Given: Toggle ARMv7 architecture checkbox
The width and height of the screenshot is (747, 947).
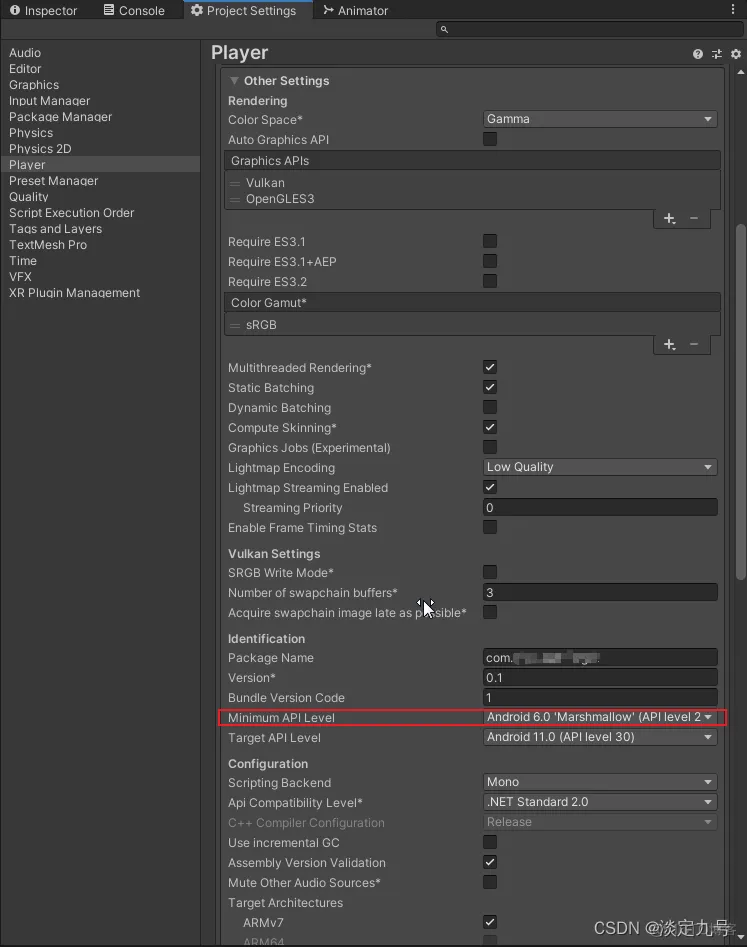Looking at the screenshot, I should (x=490, y=922).
